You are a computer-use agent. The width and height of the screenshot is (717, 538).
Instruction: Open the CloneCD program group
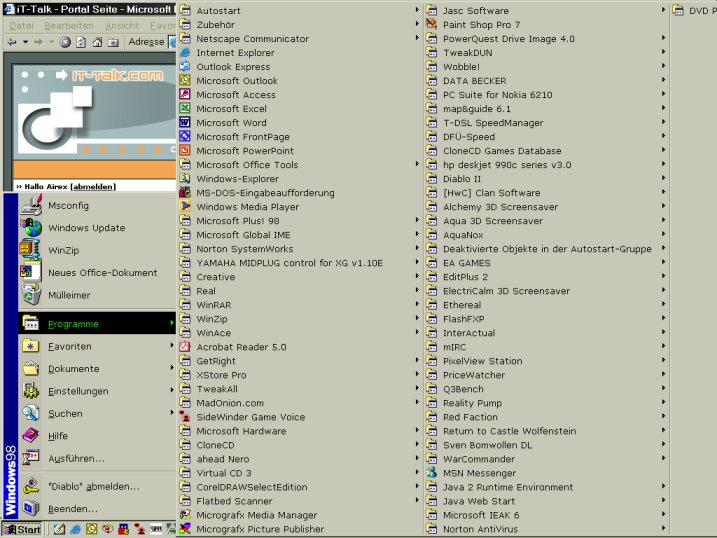(x=300, y=445)
